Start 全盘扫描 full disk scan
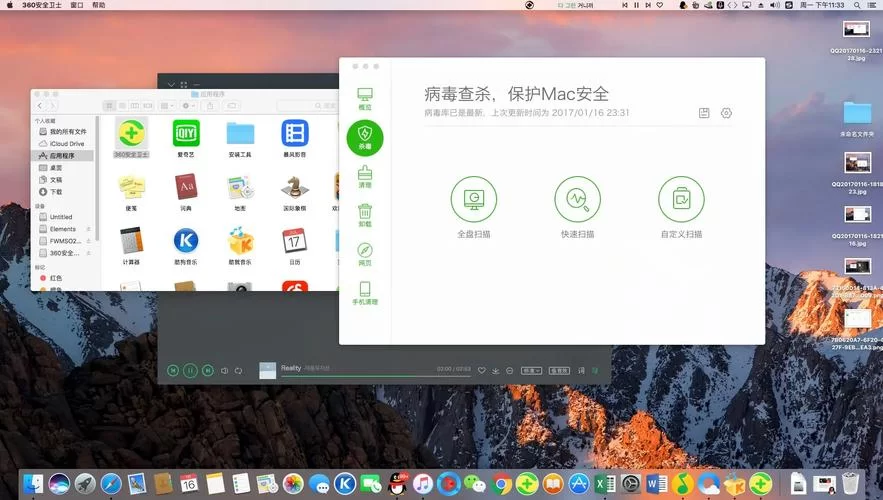The width and height of the screenshot is (883, 500). click(474, 199)
